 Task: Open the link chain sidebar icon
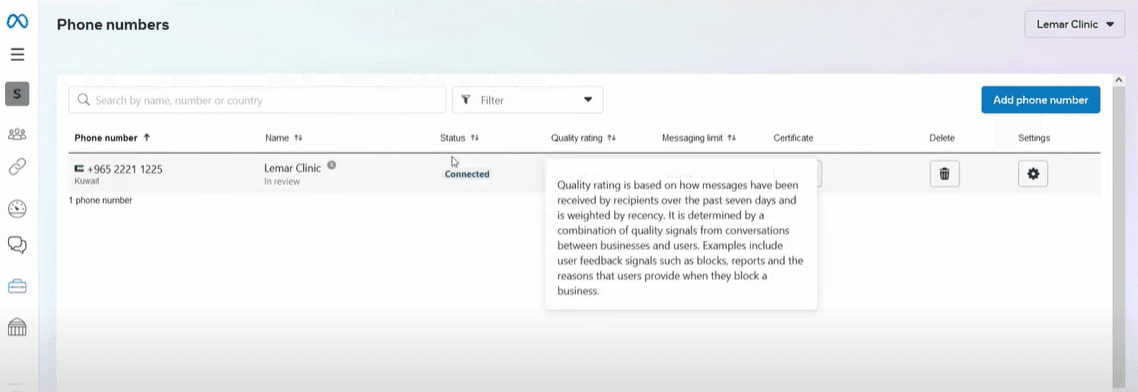(17, 168)
